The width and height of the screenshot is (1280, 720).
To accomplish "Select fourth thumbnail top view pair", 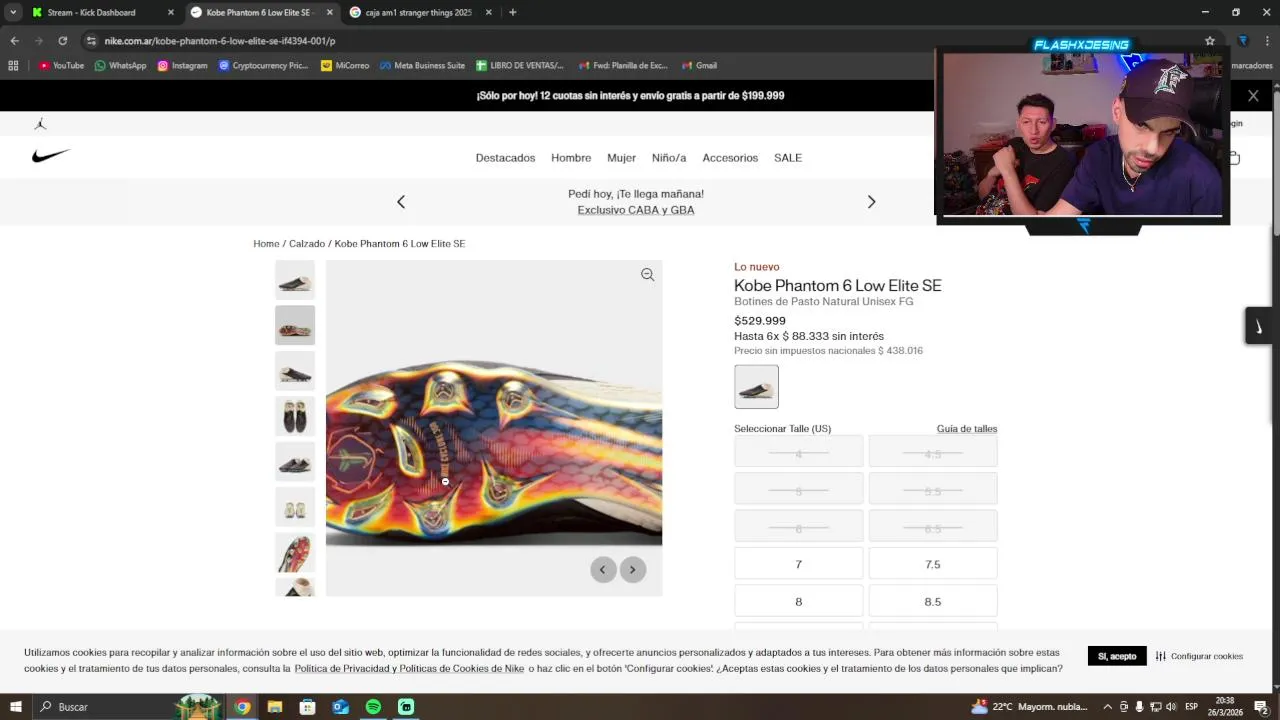I will pos(295,416).
